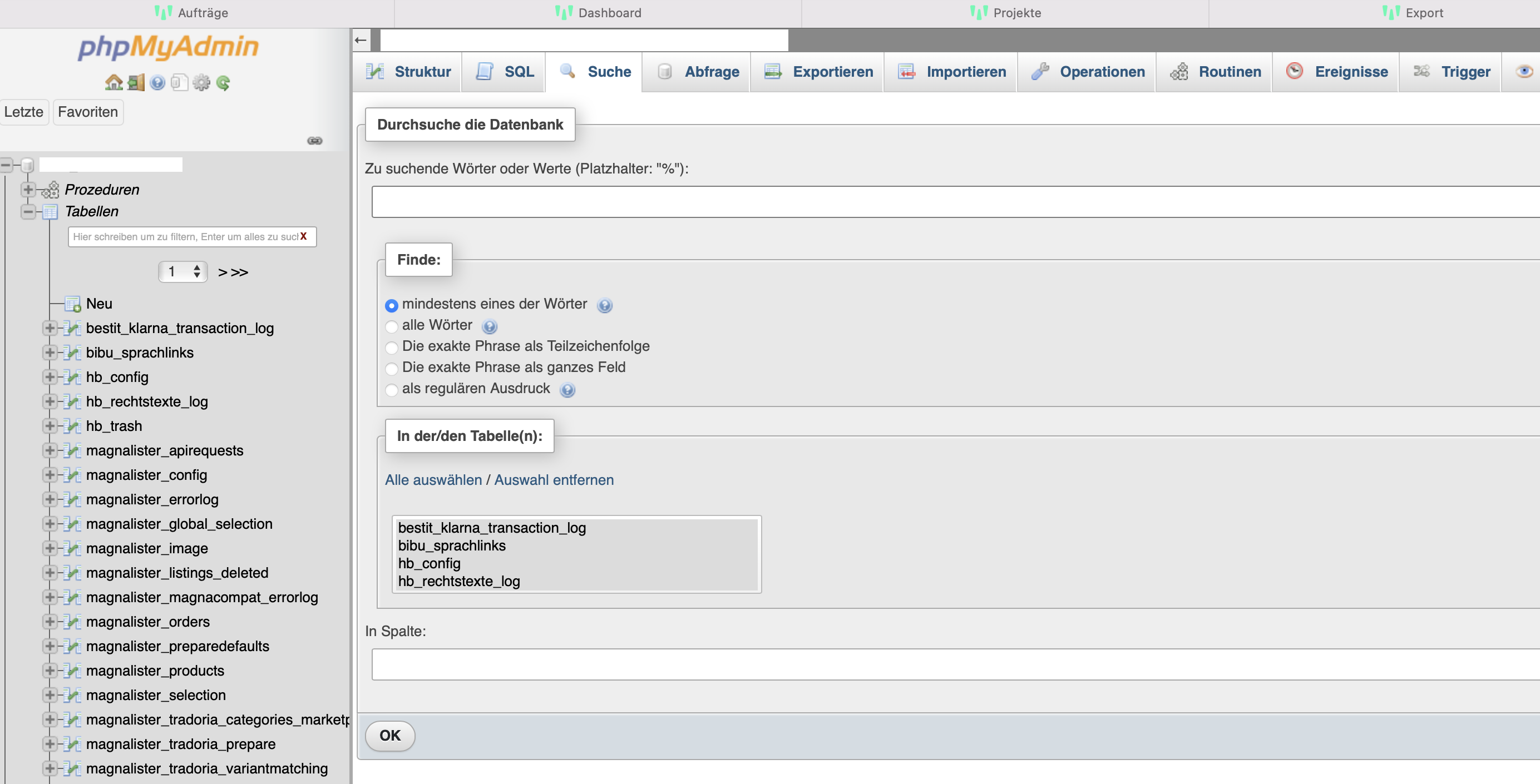This screenshot has width=1540, height=784.
Task: Click the help icon beside 'alle Wörter'
Action: [x=490, y=326]
